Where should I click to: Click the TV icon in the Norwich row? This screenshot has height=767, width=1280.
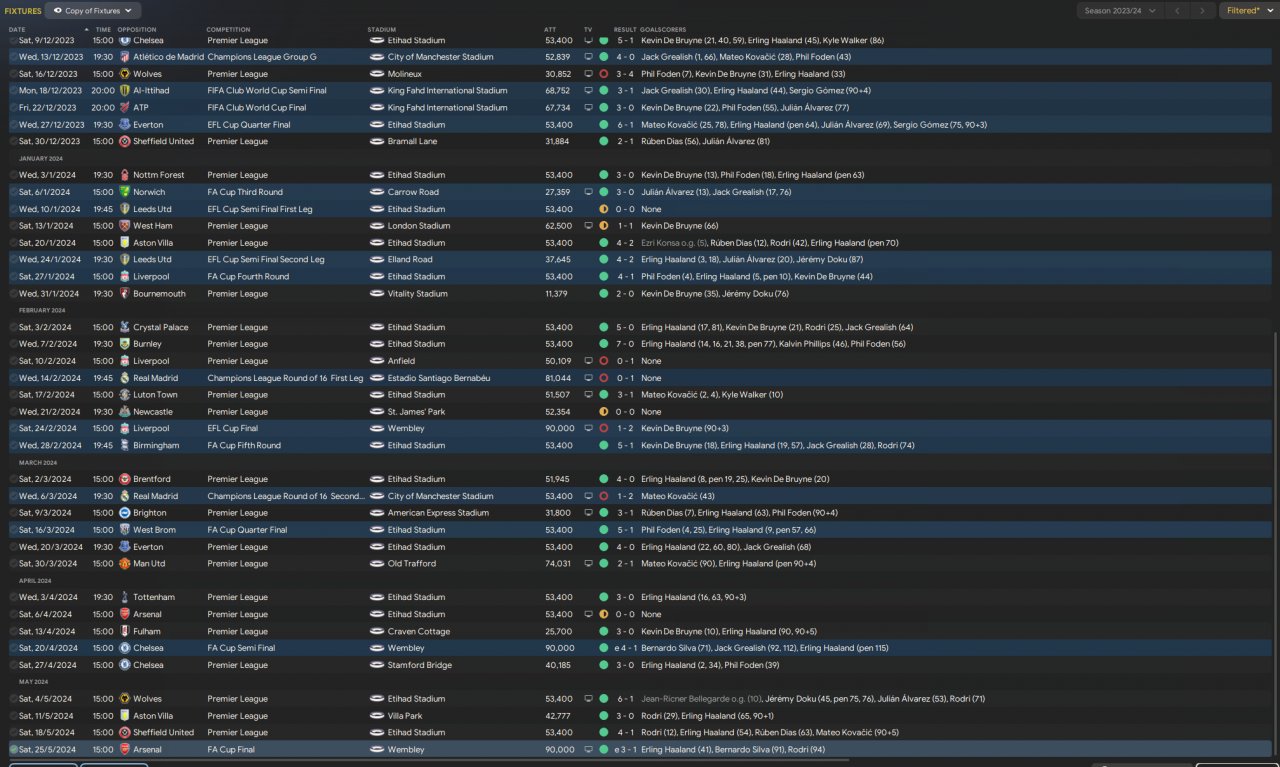pyautogui.click(x=589, y=192)
